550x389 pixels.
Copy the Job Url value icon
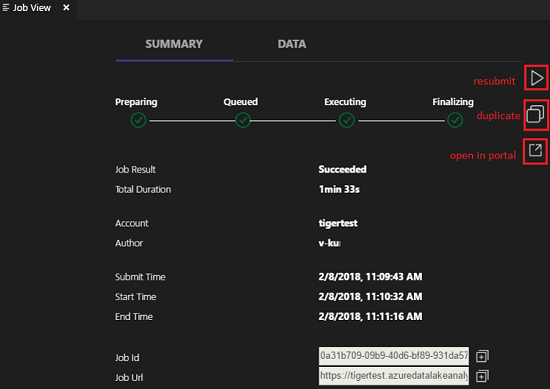point(482,376)
